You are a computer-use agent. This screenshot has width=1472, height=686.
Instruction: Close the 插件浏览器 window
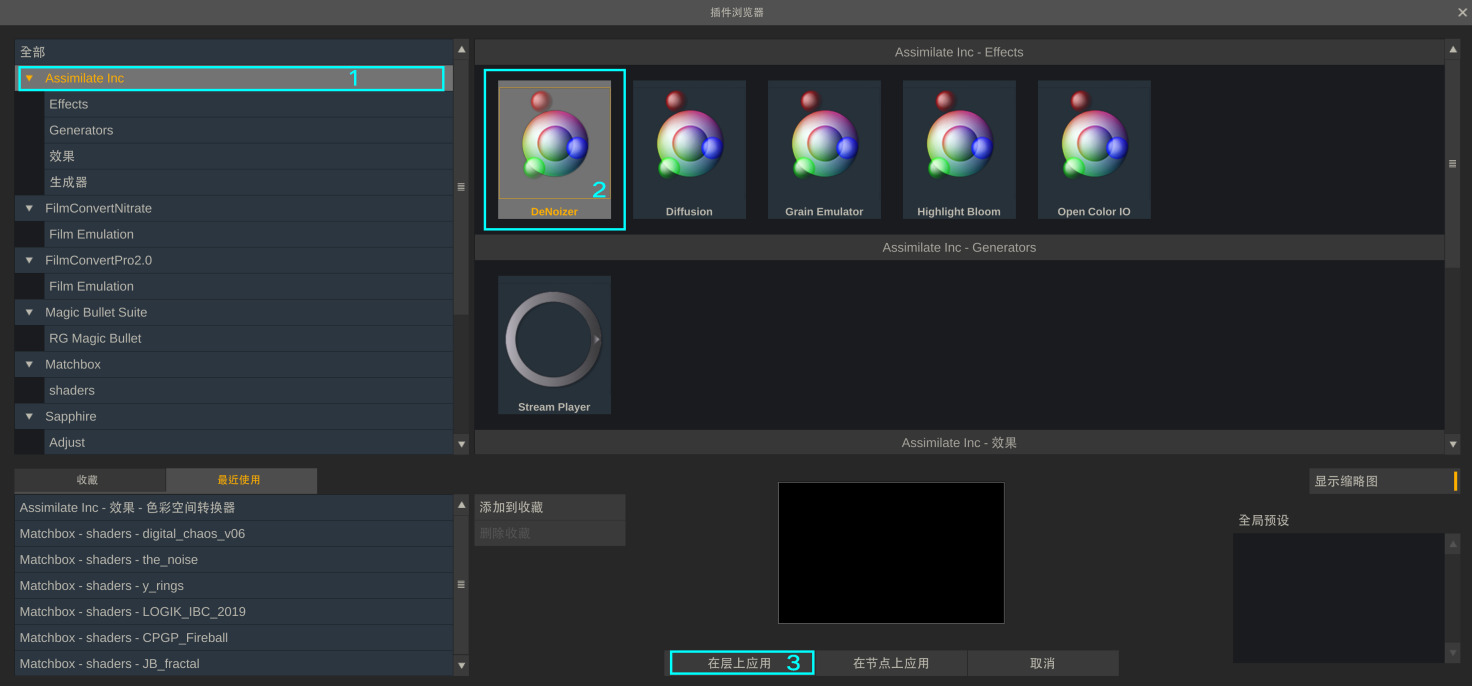tap(1462, 12)
